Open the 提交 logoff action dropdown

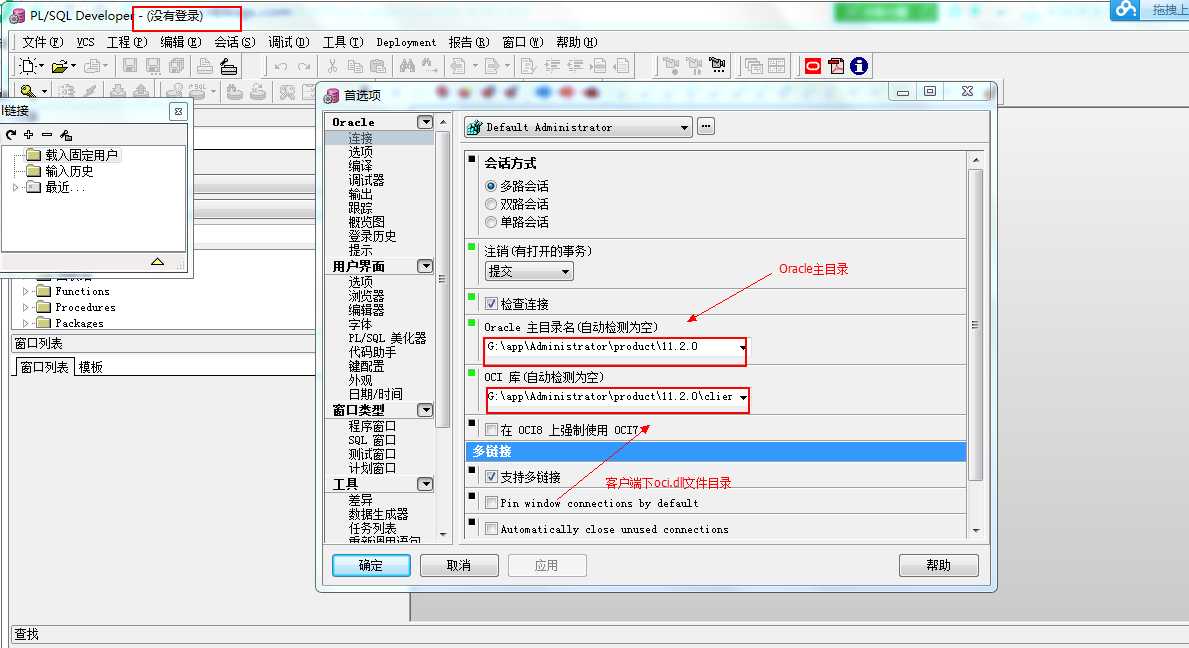point(565,271)
